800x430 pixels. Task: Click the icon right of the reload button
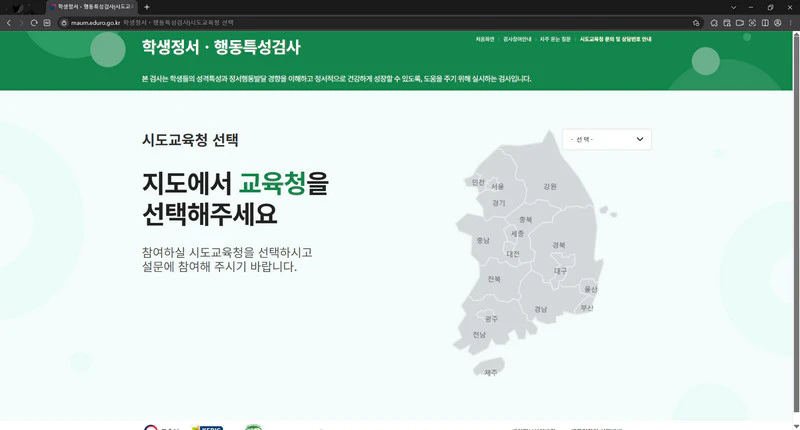coord(47,22)
